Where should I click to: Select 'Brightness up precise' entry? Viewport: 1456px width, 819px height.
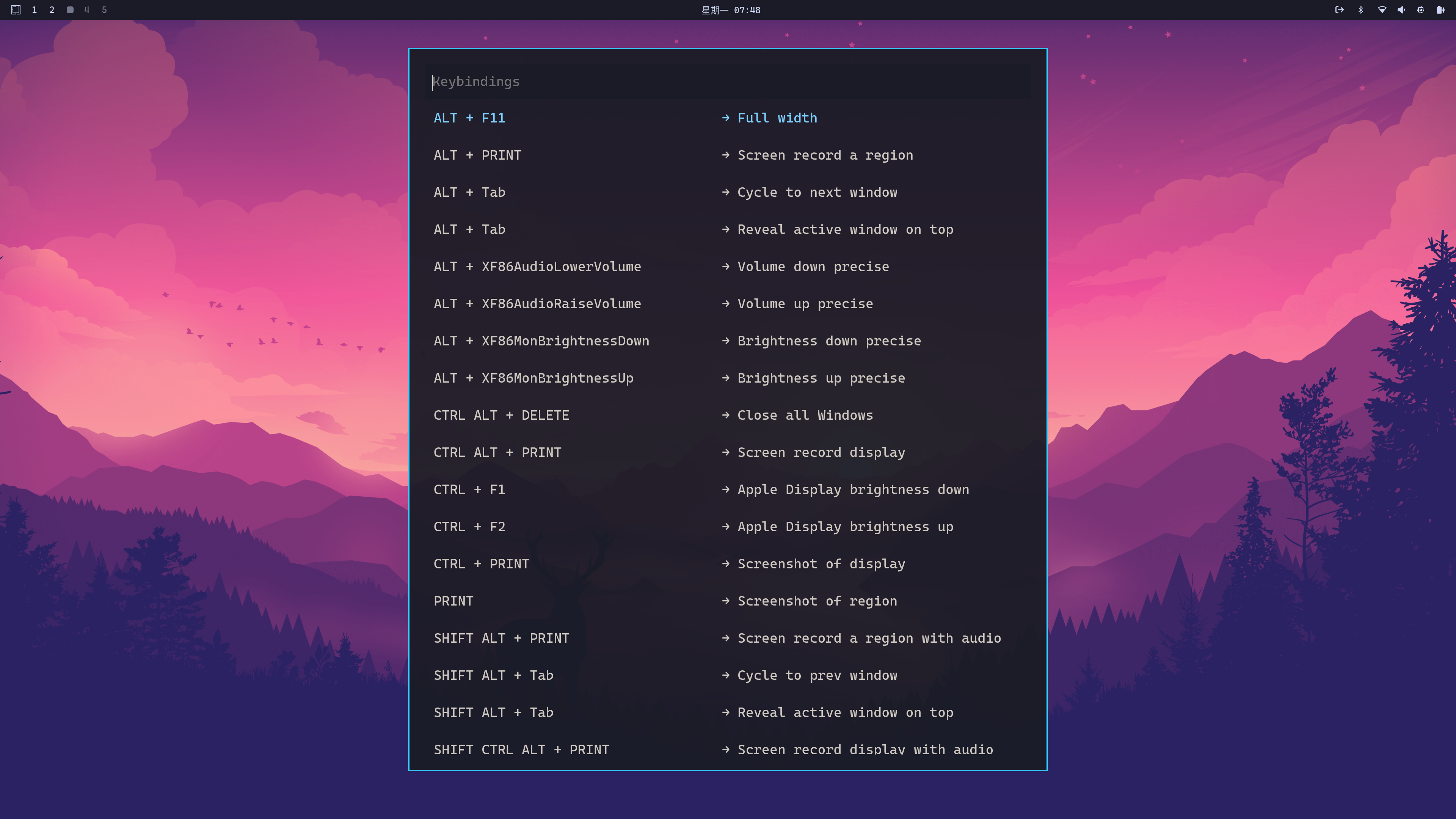[728, 378]
